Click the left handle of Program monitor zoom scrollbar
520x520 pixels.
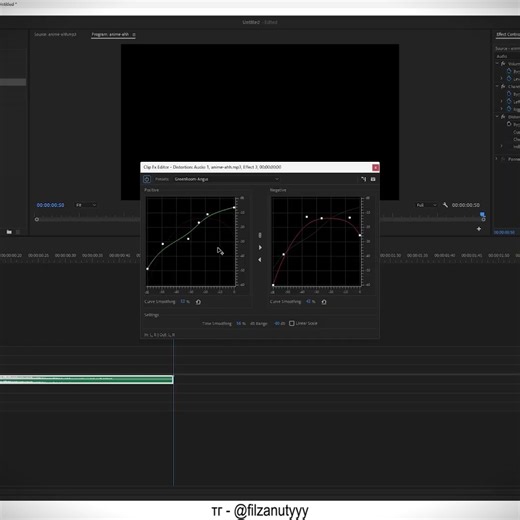pyautogui.click(x=37, y=219)
